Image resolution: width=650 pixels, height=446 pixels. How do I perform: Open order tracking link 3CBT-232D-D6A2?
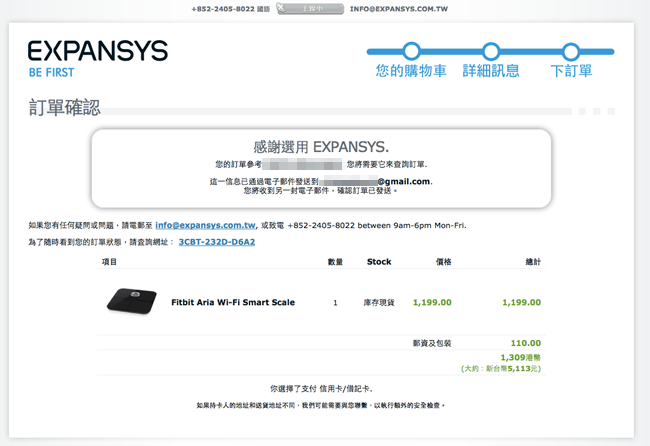coord(217,242)
